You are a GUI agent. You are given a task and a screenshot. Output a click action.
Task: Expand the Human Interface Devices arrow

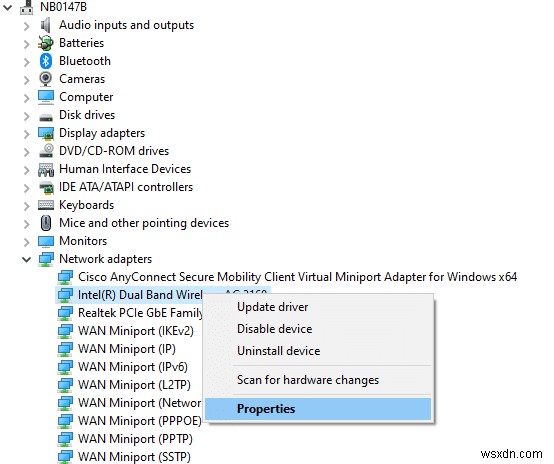coord(26,170)
